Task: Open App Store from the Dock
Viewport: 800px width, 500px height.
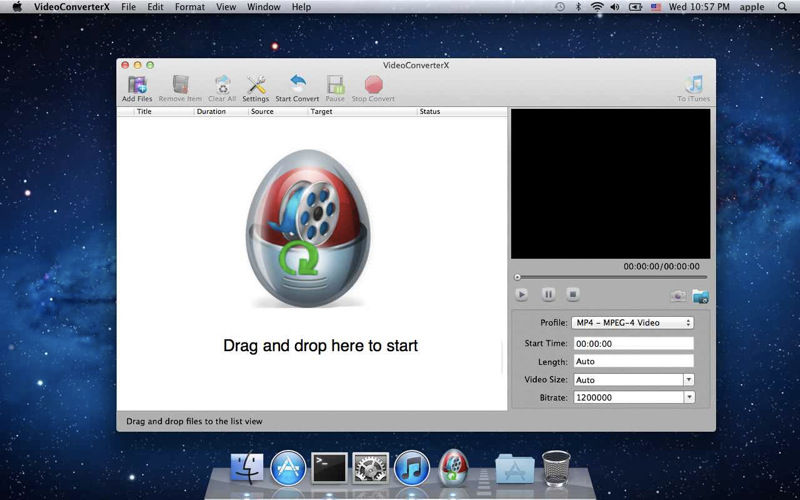Action: pyautogui.click(x=288, y=468)
